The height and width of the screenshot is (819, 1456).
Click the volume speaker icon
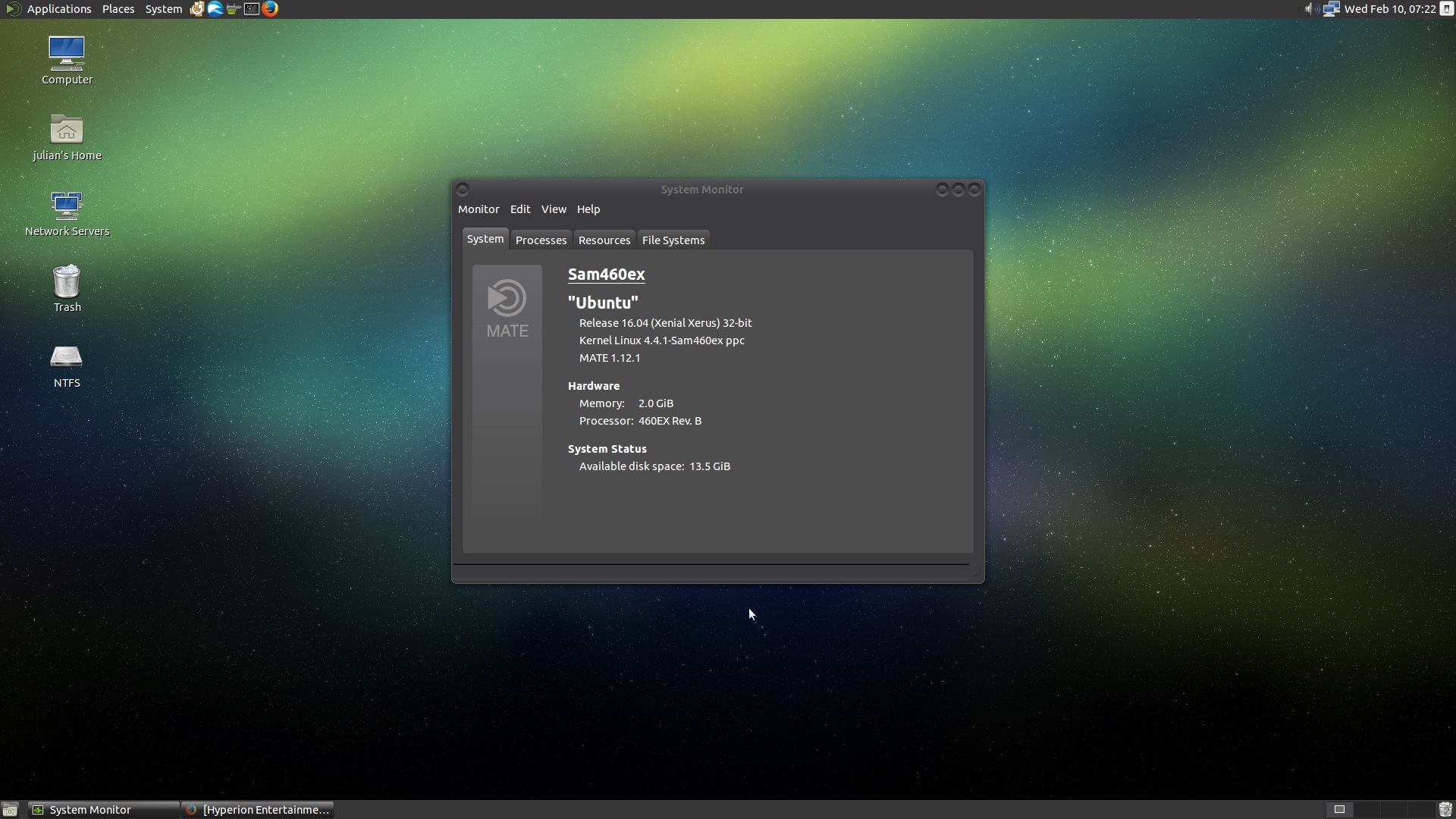point(1310,9)
